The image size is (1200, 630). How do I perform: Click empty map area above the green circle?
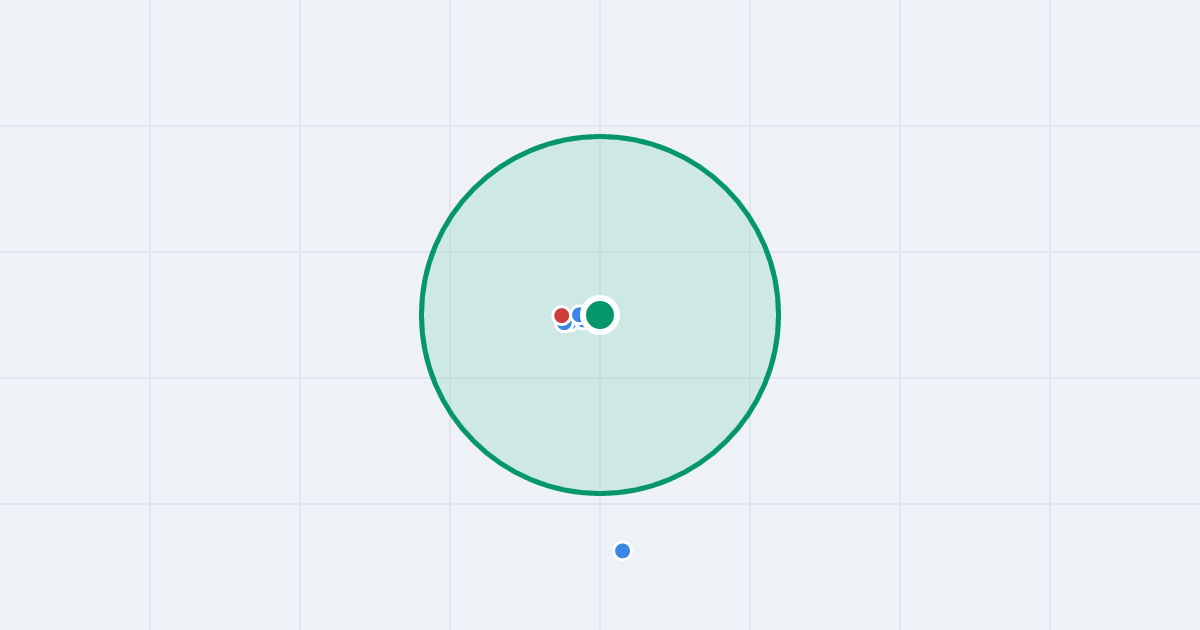tap(600, 65)
